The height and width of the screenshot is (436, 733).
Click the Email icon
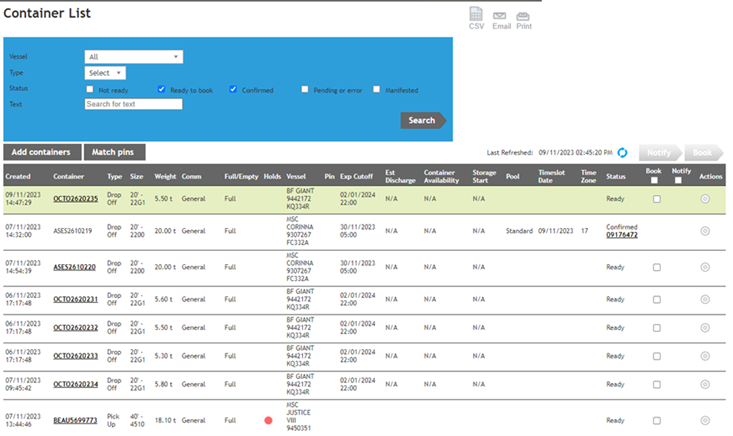click(501, 21)
